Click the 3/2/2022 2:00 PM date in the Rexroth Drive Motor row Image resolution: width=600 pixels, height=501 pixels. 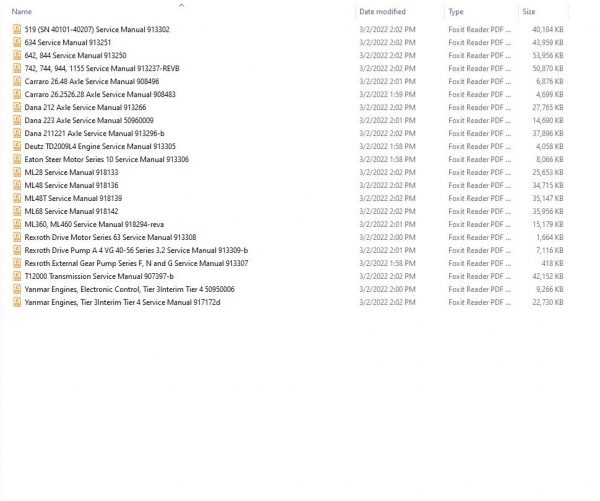(387, 238)
